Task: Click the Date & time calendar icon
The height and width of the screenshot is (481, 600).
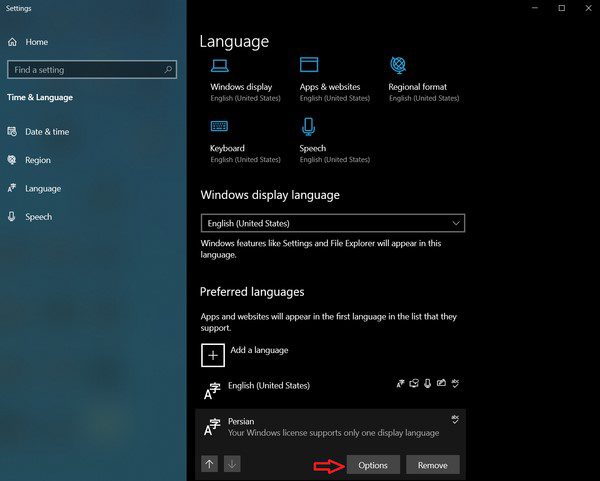Action: point(12,132)
